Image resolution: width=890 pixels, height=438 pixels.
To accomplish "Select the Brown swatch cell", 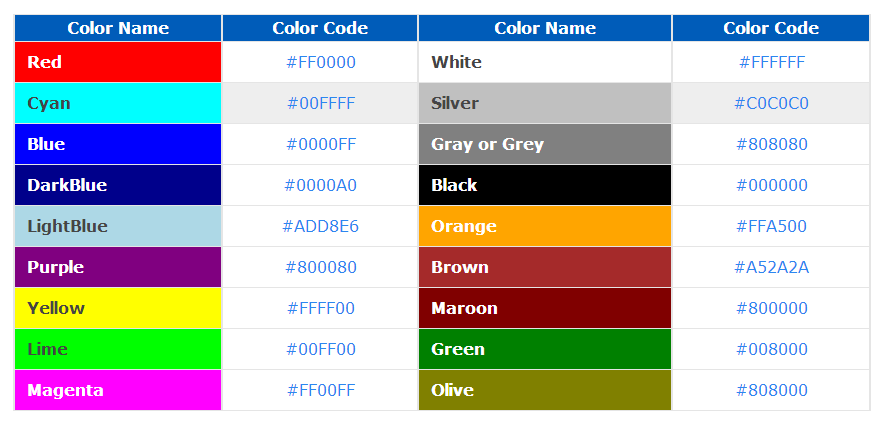I will point(545,267).
